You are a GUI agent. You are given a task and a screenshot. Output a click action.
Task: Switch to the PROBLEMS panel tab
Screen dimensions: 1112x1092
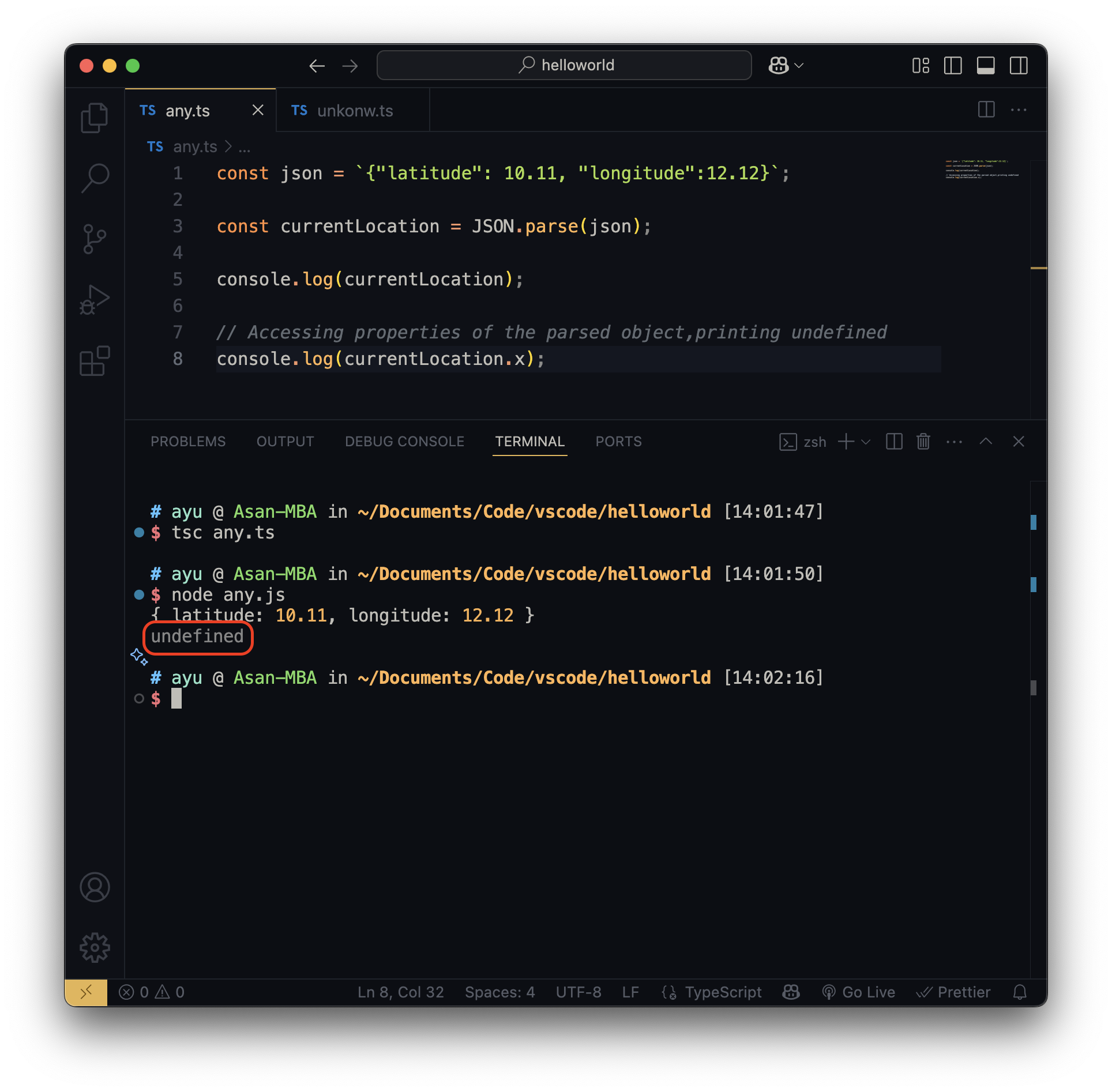click(x=188, y=442)
